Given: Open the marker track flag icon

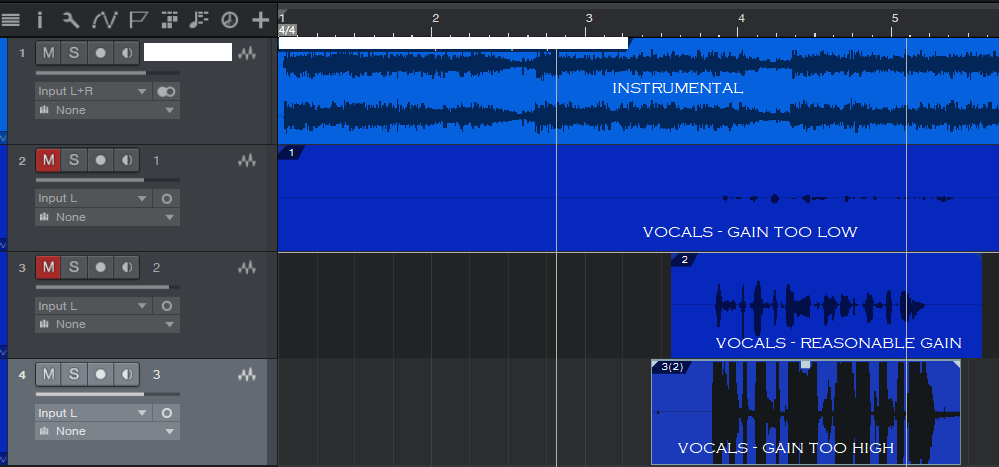Looking at the screenshot, I should point(138,20).
